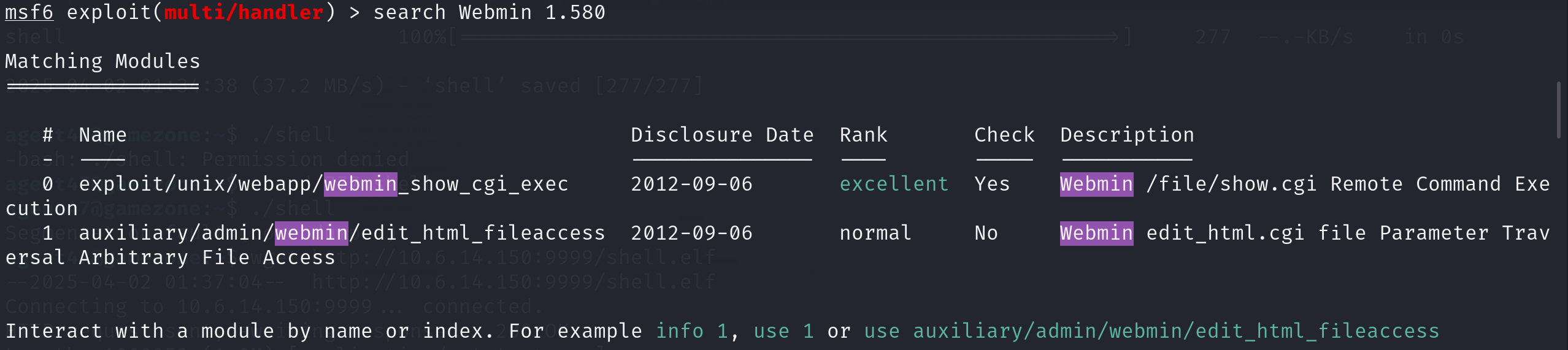The height and width of the screenshot is (350, 1568).
Task: Click the index number 0 in table
Action: pos(48,184)
